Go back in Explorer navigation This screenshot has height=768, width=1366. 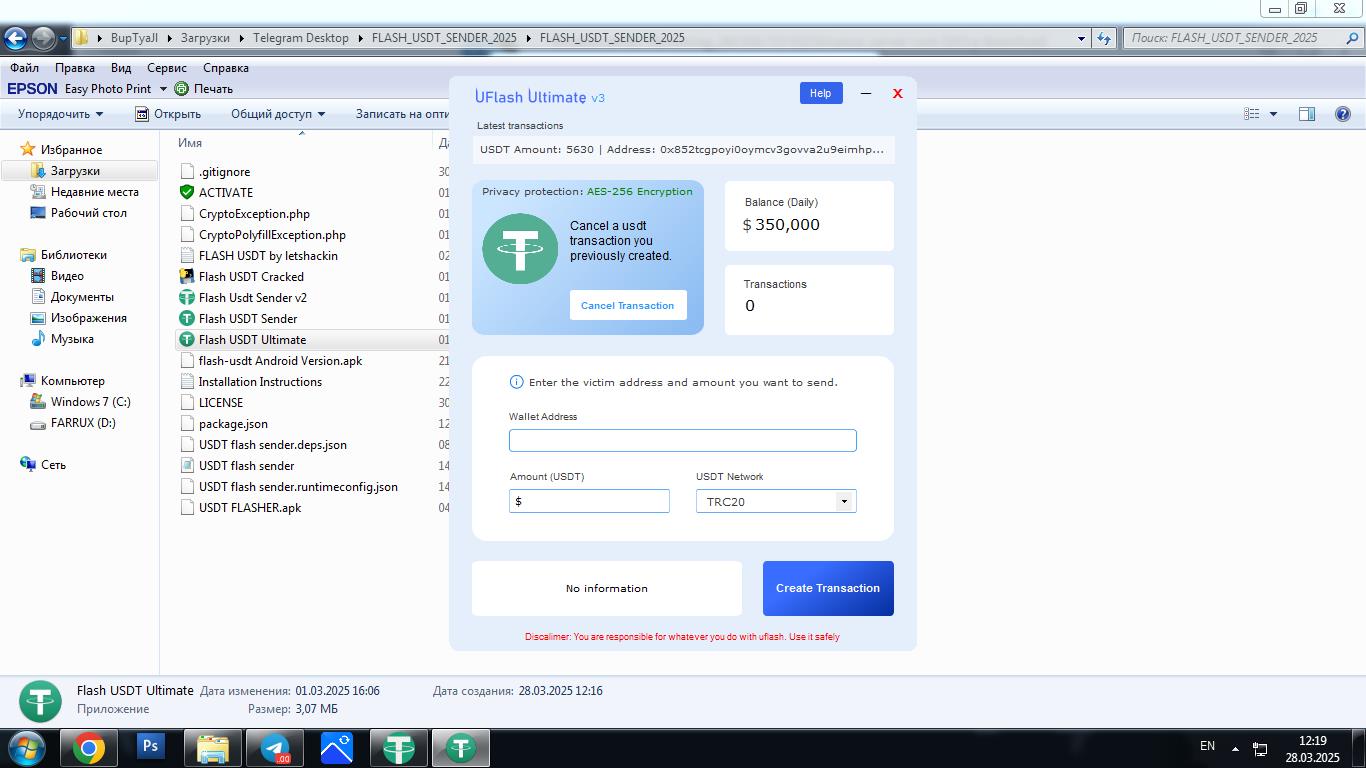pyautogui.click(x=15, y=39)
